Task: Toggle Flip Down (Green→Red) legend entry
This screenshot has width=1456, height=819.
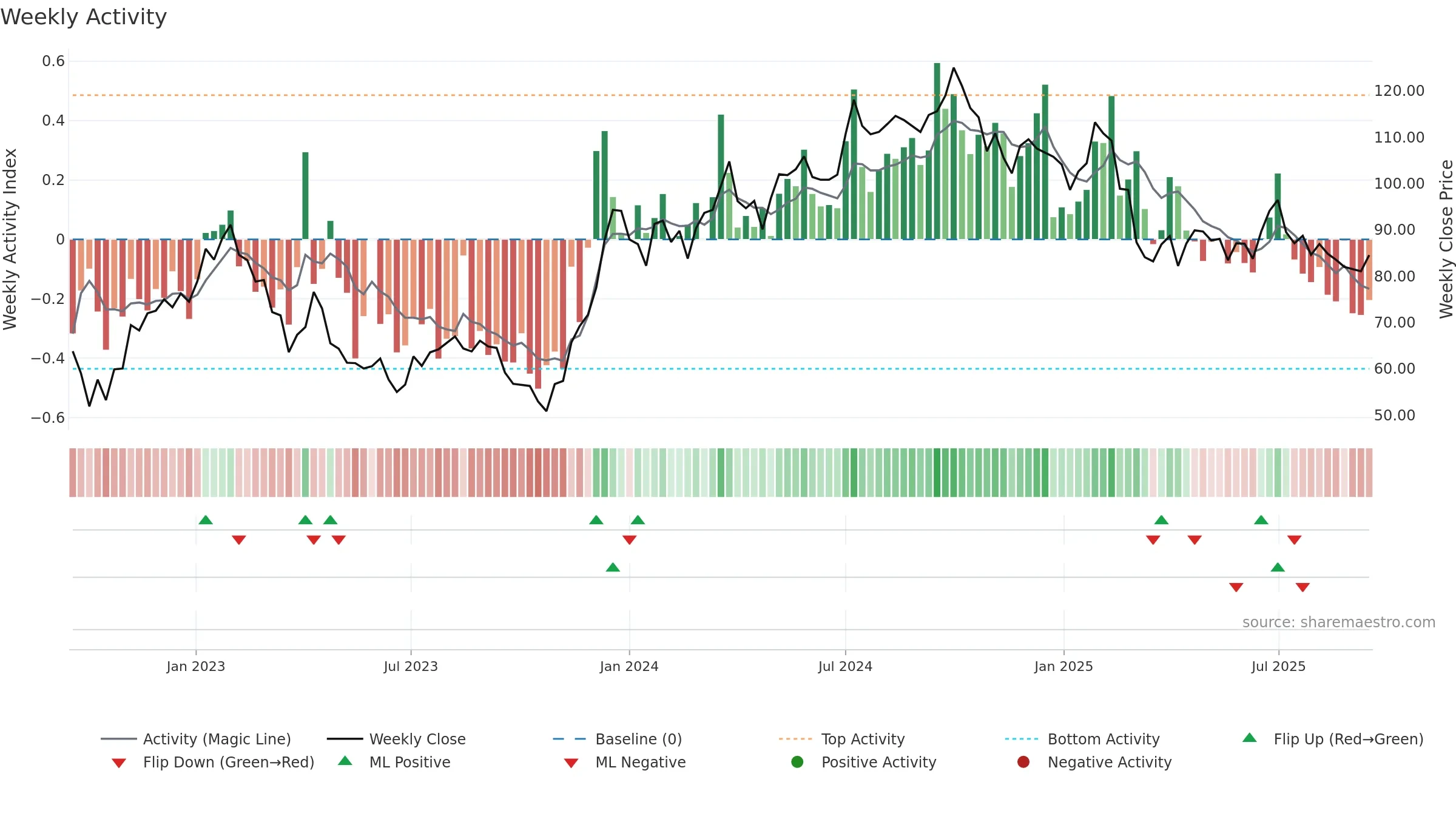Action: pos(213,762)
